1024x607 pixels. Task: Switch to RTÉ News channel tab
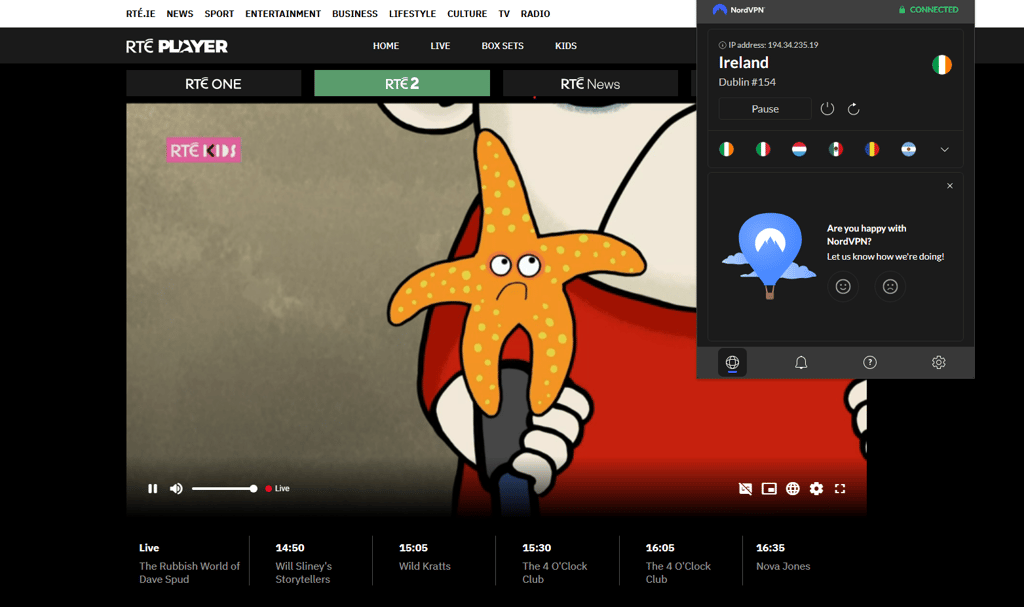pyautogui.click(x=590, y=84)
